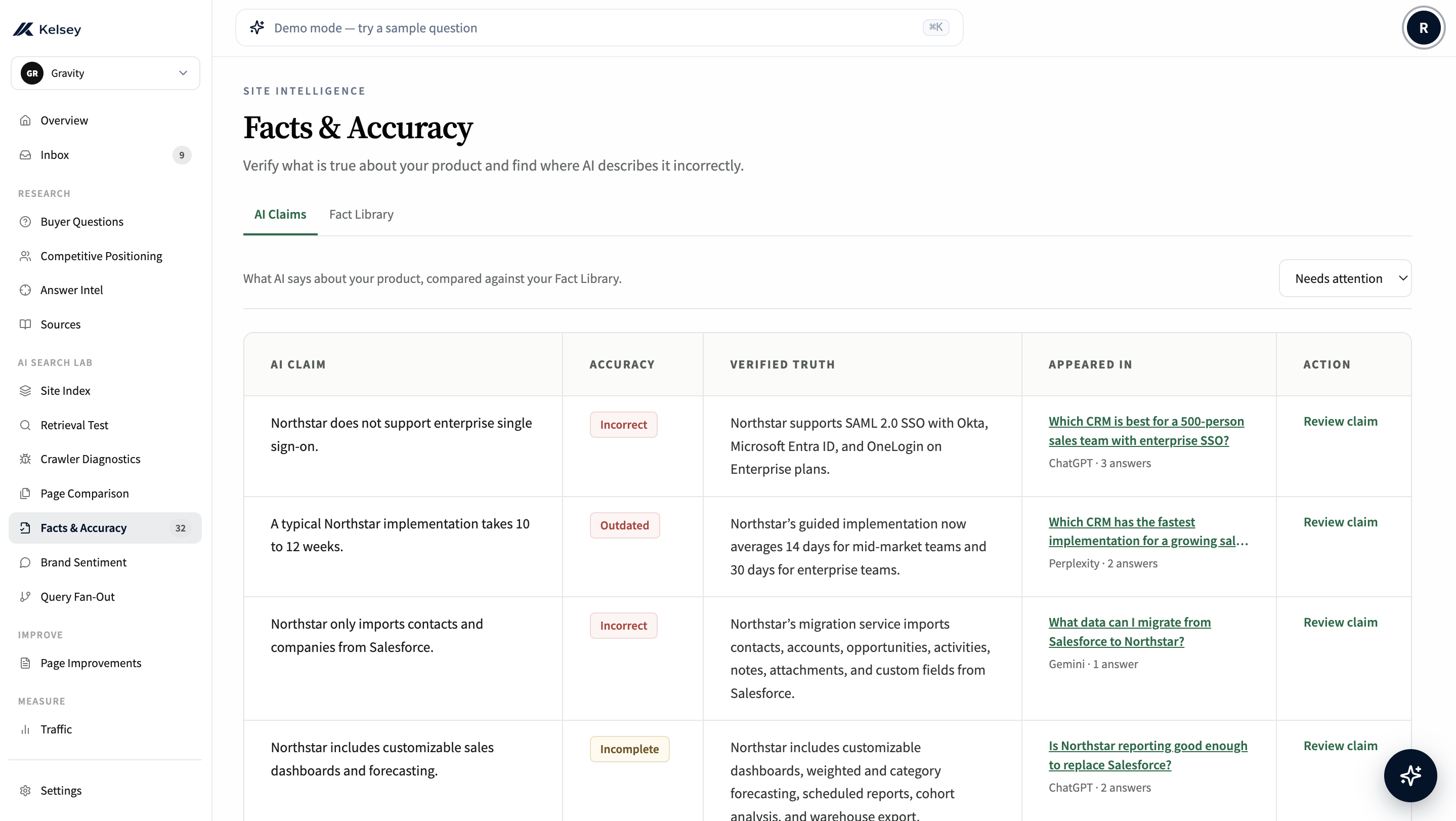Expand the Gravity workspace dropdown chevron
1456x821 pixels.
(183, 73)
